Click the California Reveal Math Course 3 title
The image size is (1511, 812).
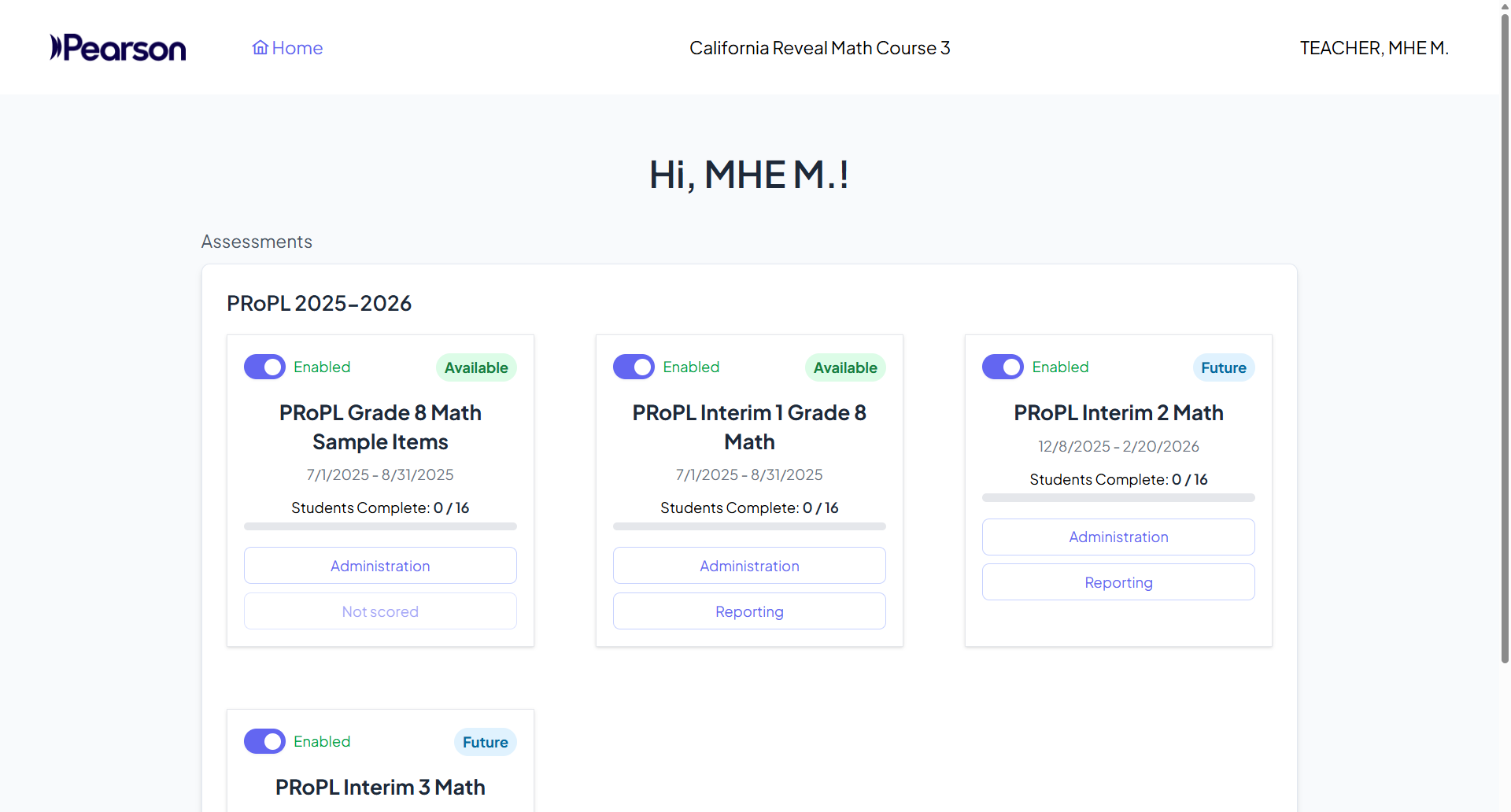820,48
